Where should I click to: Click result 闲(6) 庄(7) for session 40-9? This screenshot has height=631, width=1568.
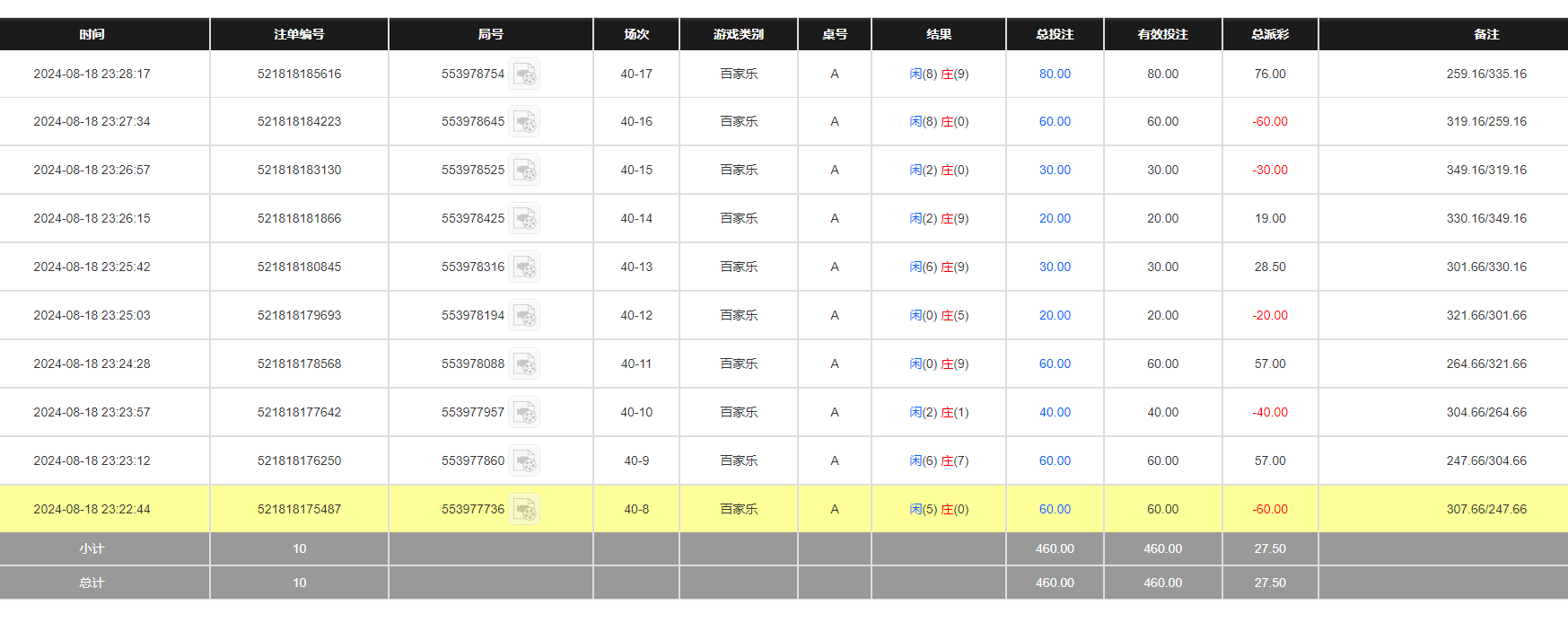pos(939,461)
